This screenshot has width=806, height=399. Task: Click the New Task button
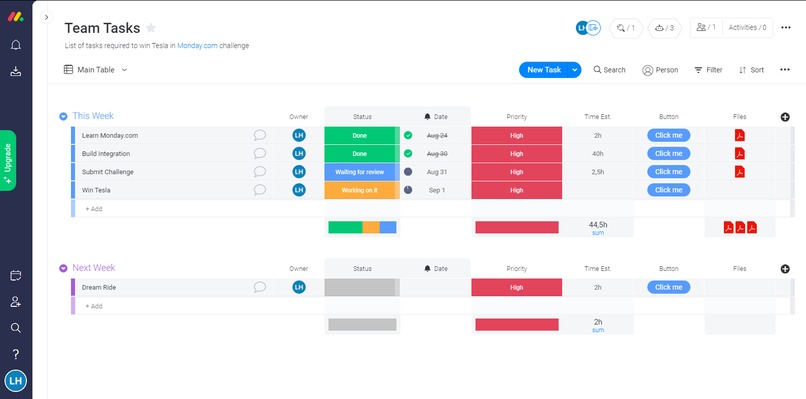point(543,70)
